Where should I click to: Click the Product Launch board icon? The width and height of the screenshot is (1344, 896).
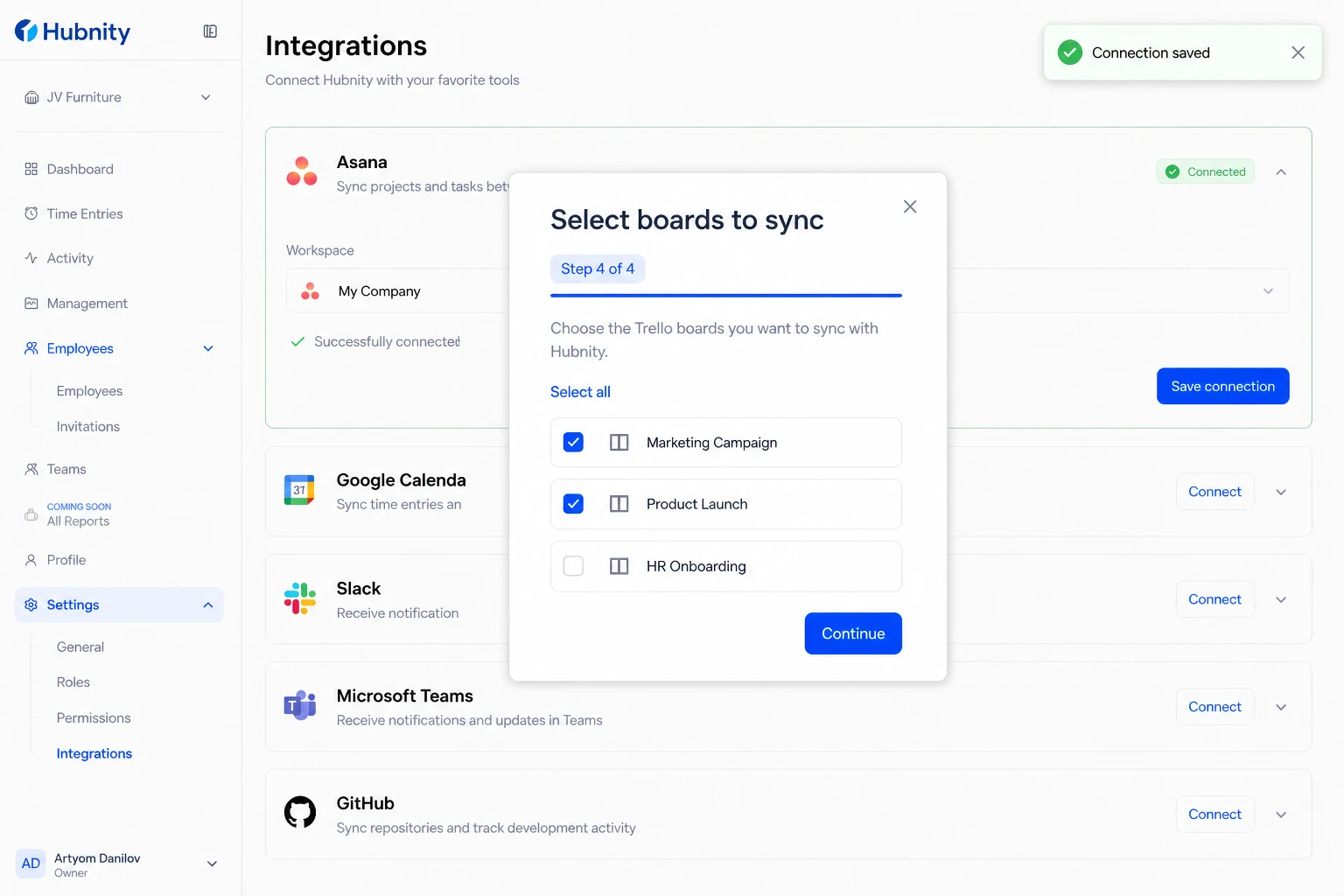tap(619, 504)
